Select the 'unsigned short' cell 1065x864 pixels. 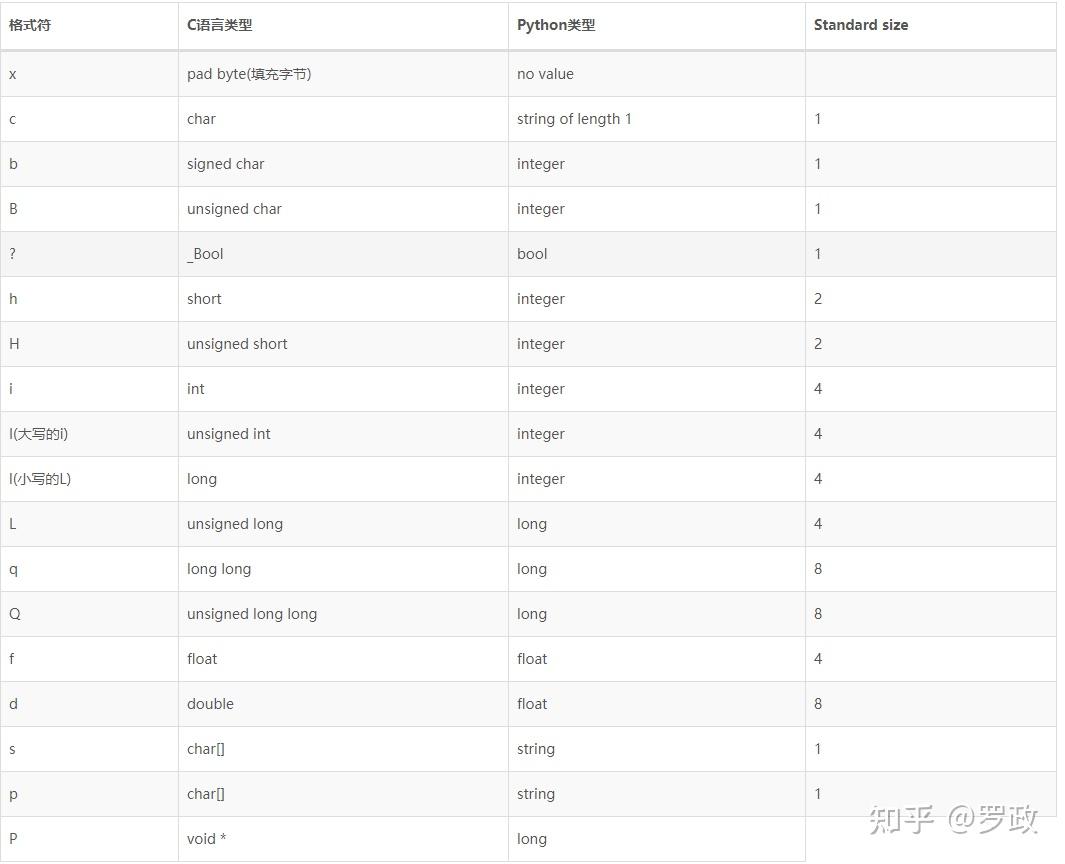point(237,344)
